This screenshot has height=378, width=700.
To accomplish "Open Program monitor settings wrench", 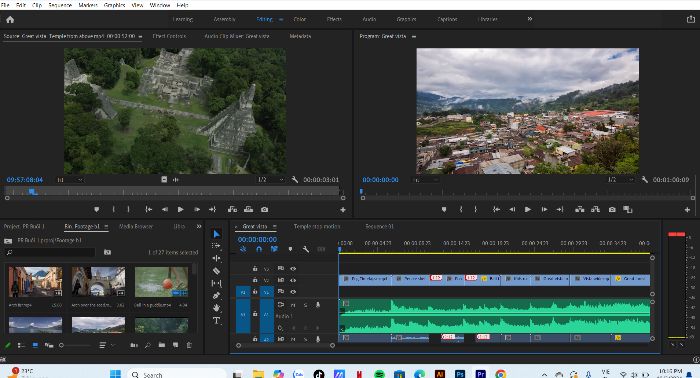I will 644,179.
